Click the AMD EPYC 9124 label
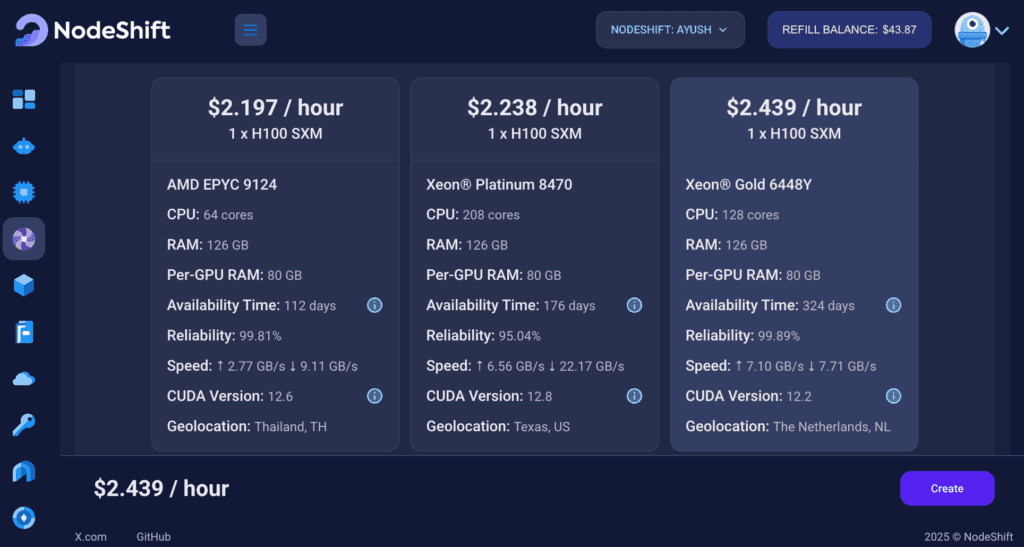The image size is (1024, 547). [221, 185]
